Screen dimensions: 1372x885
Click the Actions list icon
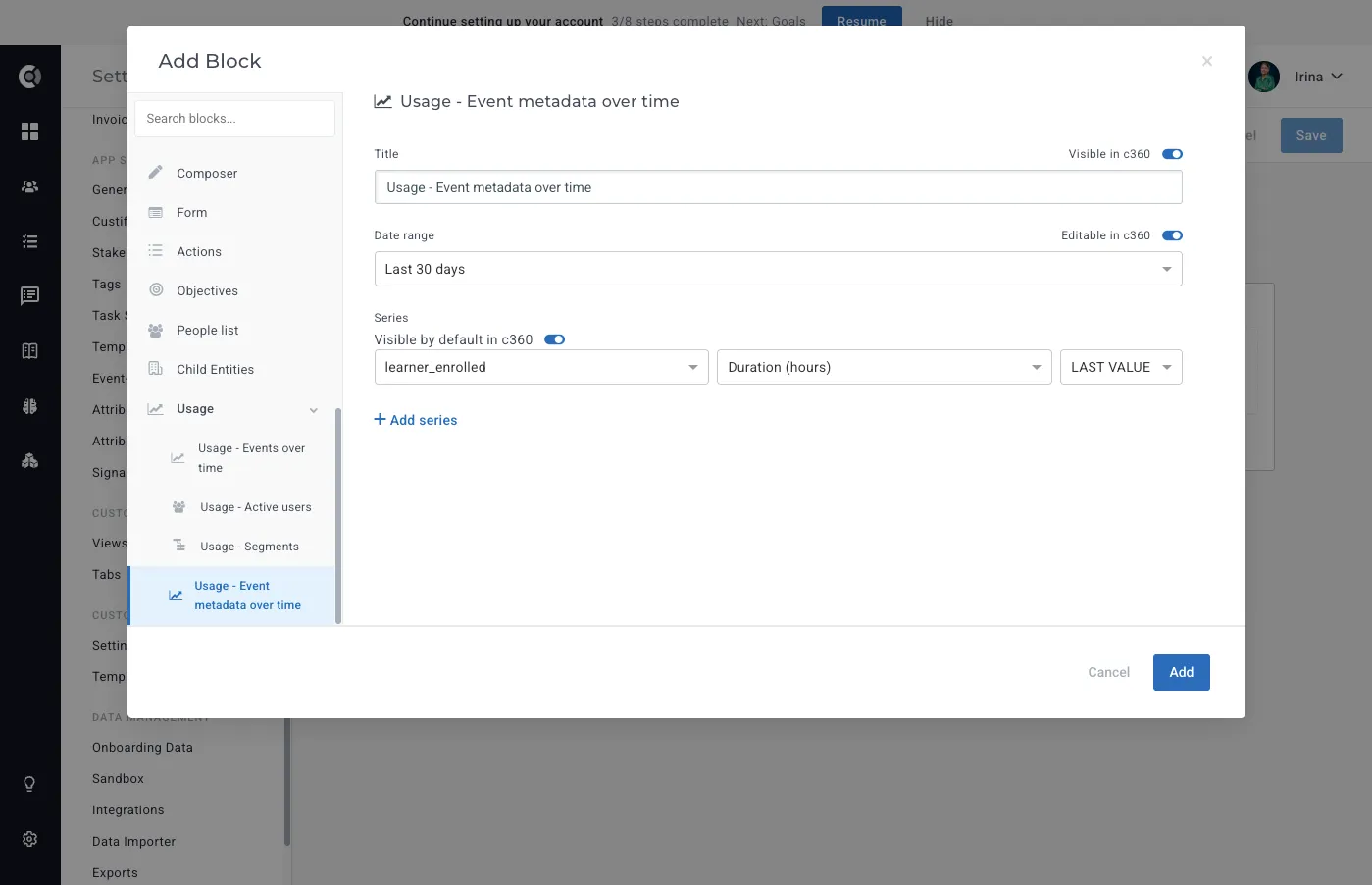tap(155, 251)
